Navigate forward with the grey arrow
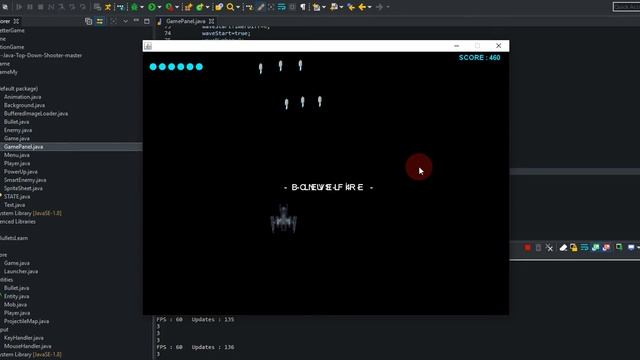Viewport: 640px width, 360px height. (x=379, y=7)
